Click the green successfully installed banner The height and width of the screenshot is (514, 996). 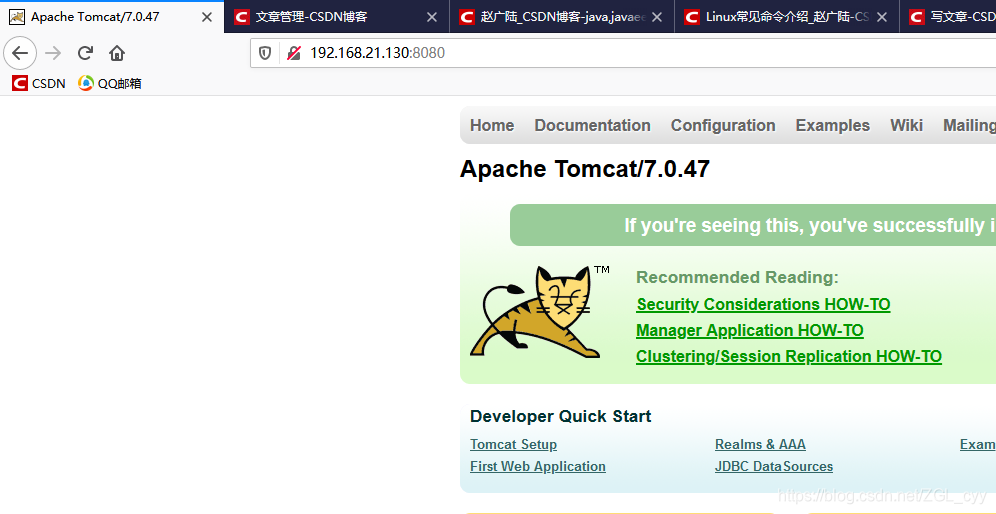click(x=753, y=225)
